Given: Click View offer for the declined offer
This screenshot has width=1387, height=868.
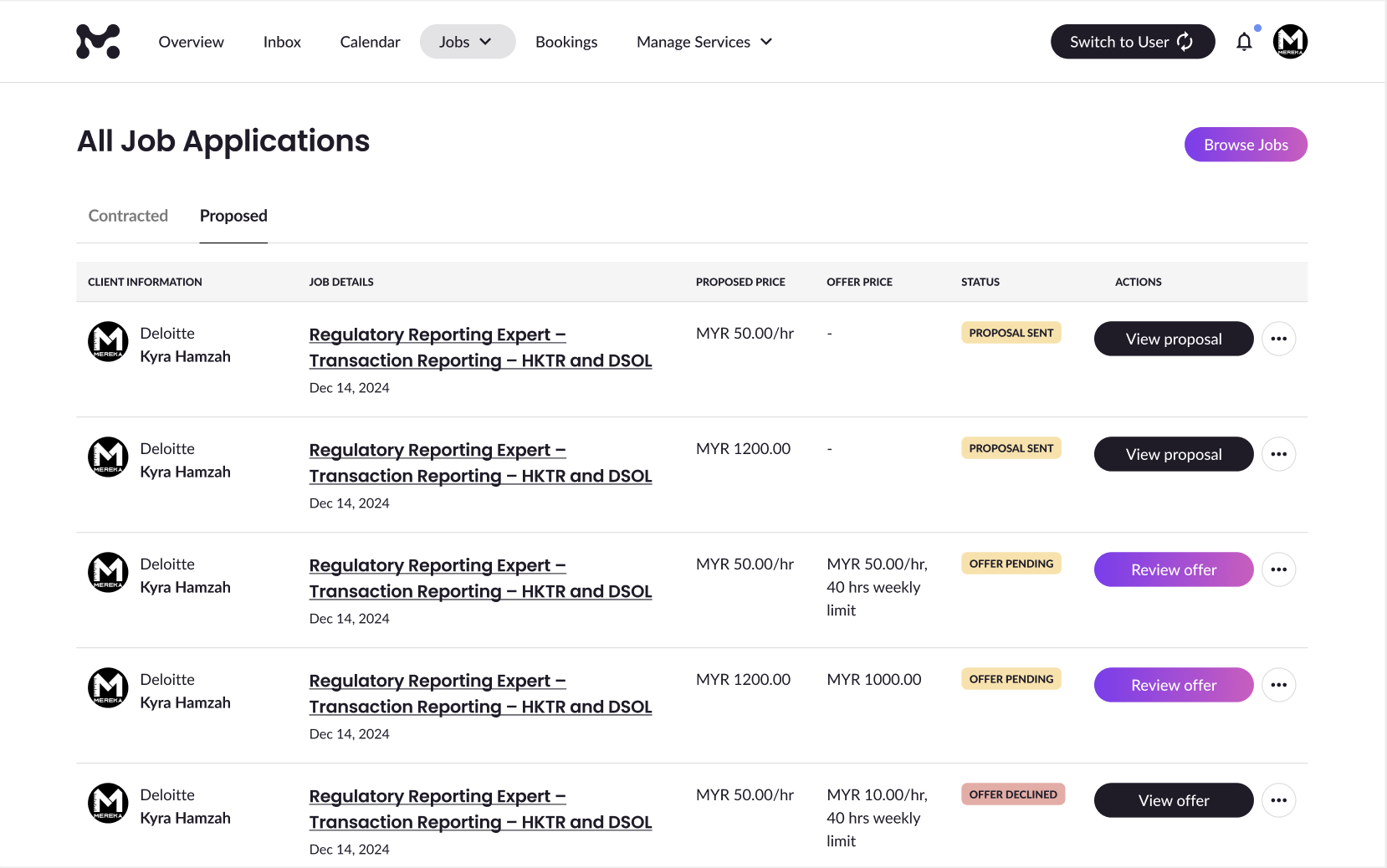Looking at the screenshot, I should tap(1173, 800).
